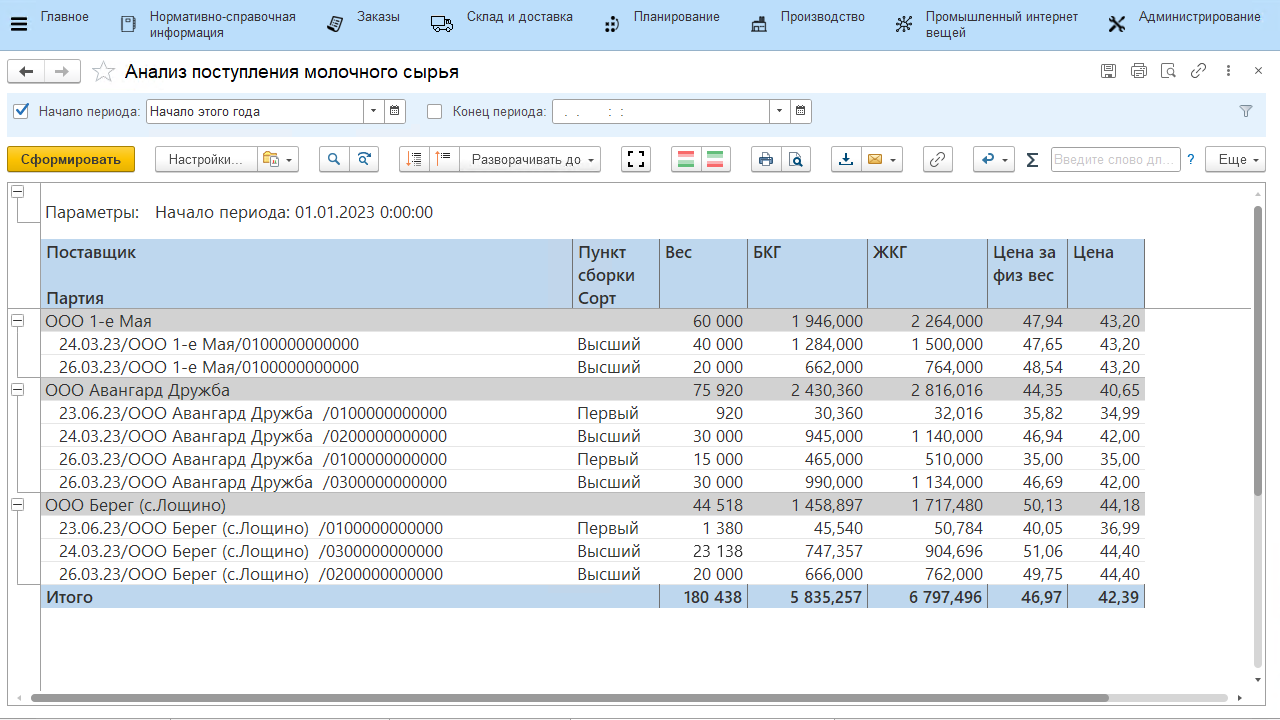The image size is (1280, 720).
Task: Open the Настройки... report settings
Action: (x=205, y=159)
